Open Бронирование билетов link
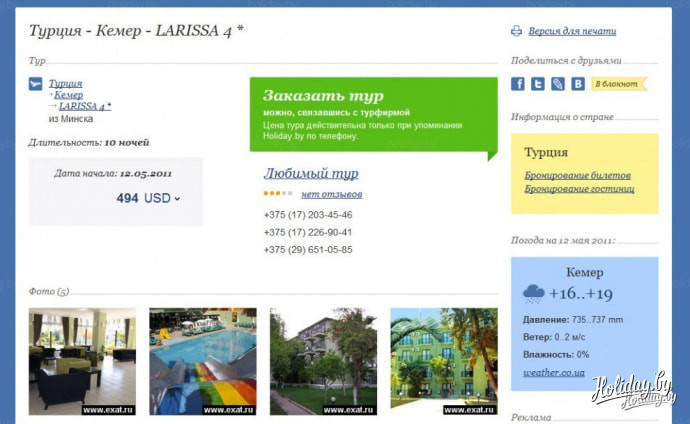The image size is (690, 424). pos(577,175)
